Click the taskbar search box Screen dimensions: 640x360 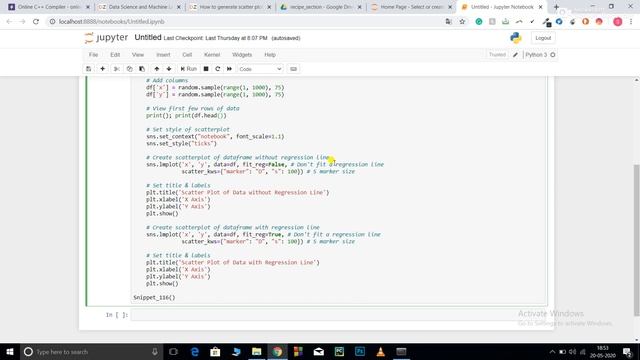[x=92, y=351]
